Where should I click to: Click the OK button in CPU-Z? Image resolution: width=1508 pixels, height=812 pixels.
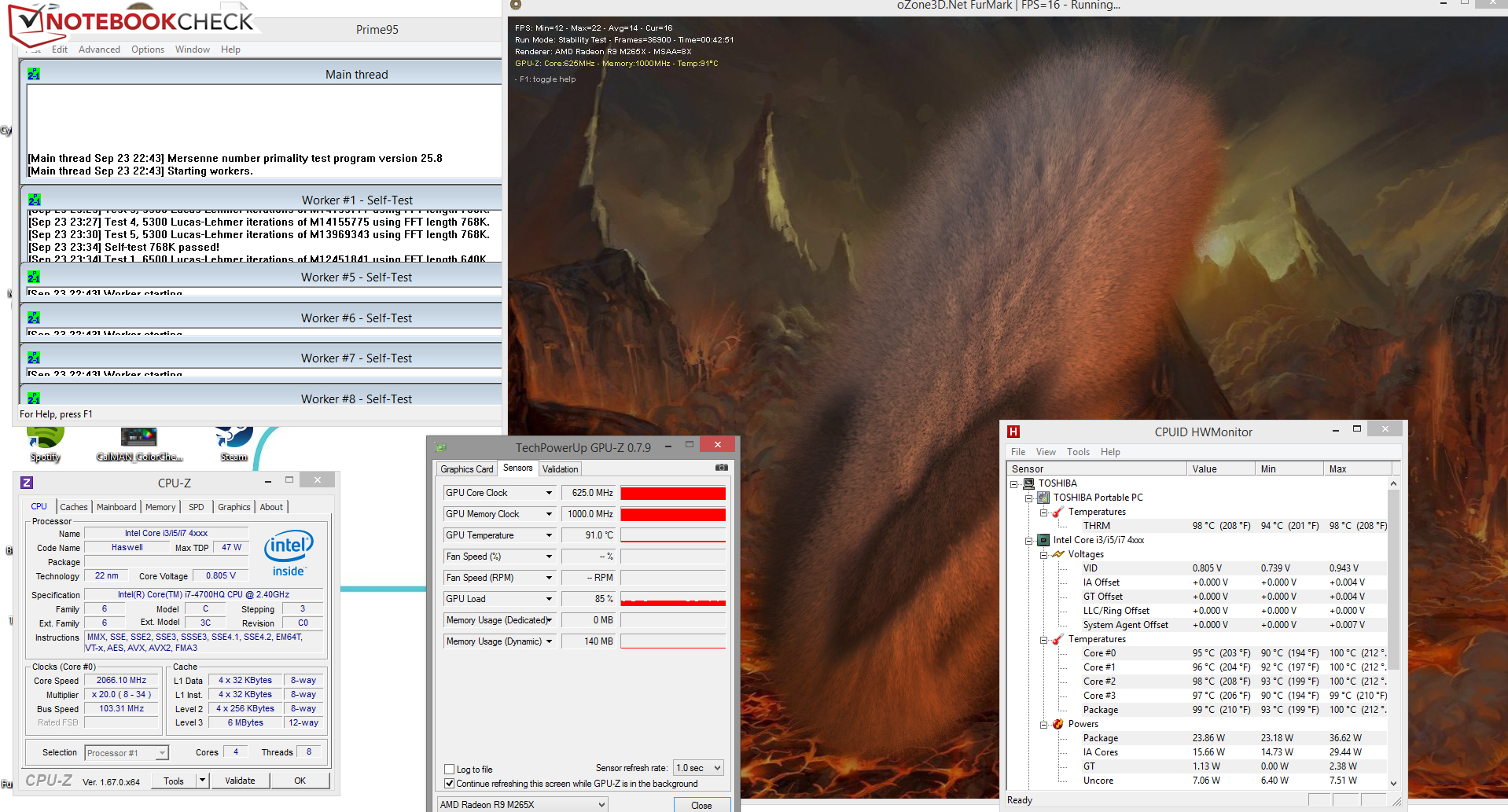tap(300, 781)
